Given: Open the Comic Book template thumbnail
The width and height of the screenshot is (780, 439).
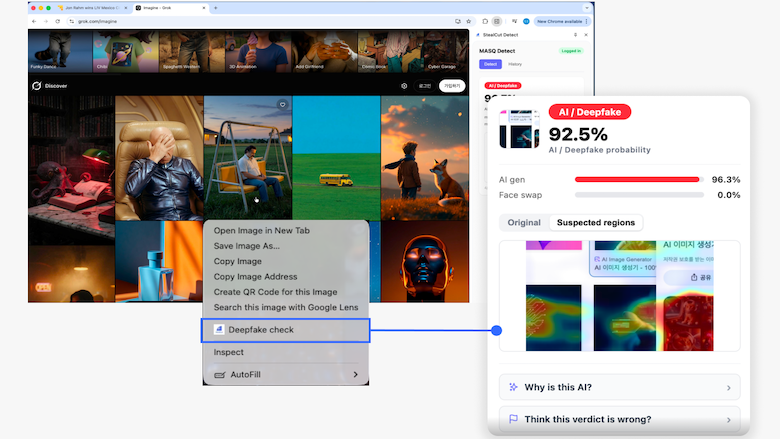Looking at the screenshot, I should (x=390, y=51).
